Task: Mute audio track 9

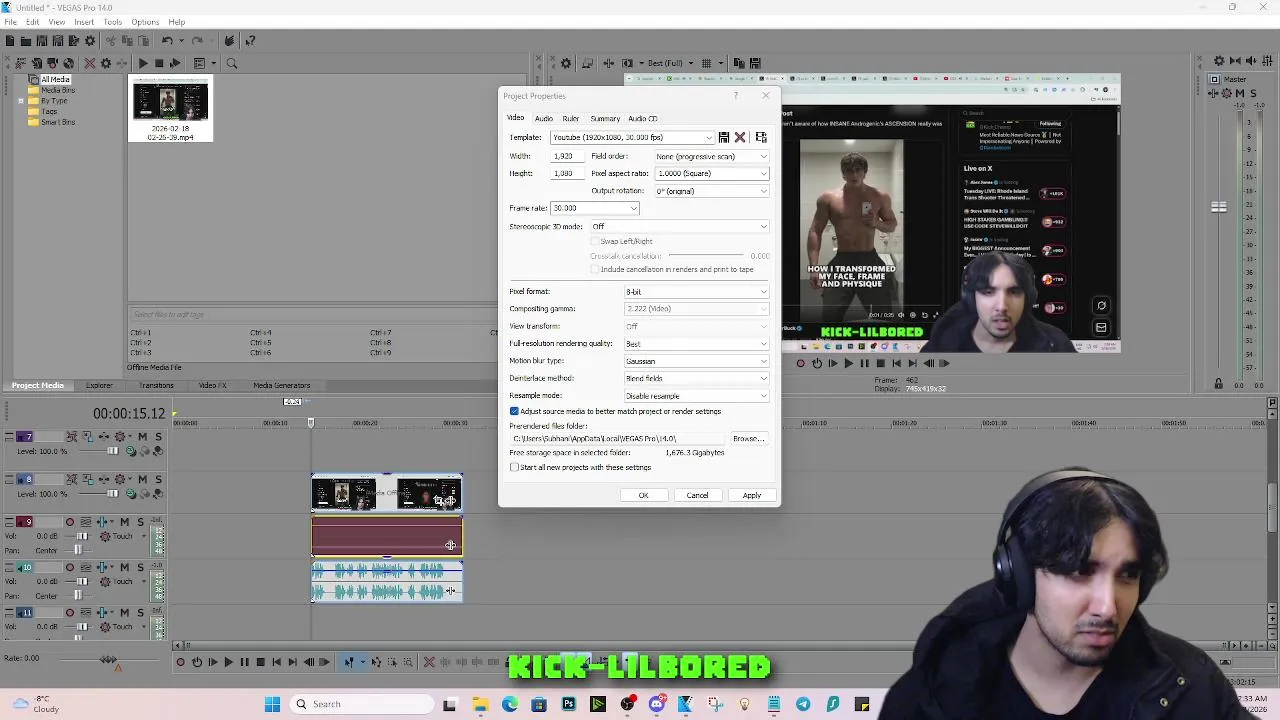Action: pos(125,522)
